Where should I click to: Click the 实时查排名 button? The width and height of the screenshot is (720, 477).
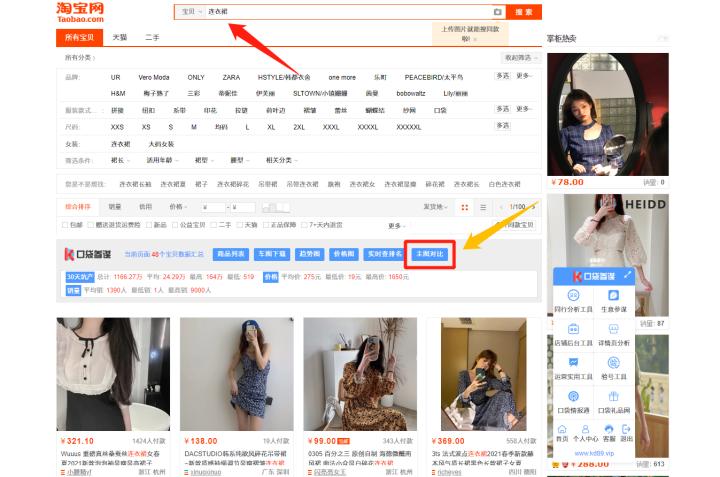[384, 254]
